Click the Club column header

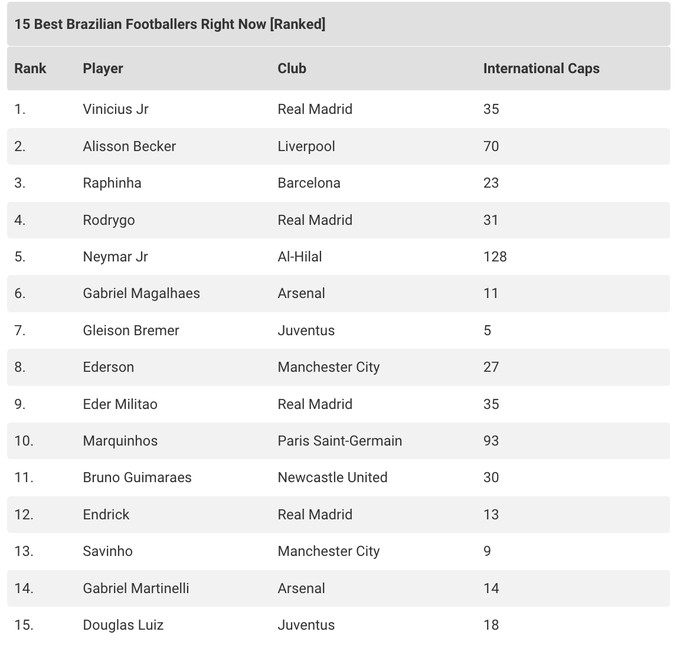click(292, 69)
